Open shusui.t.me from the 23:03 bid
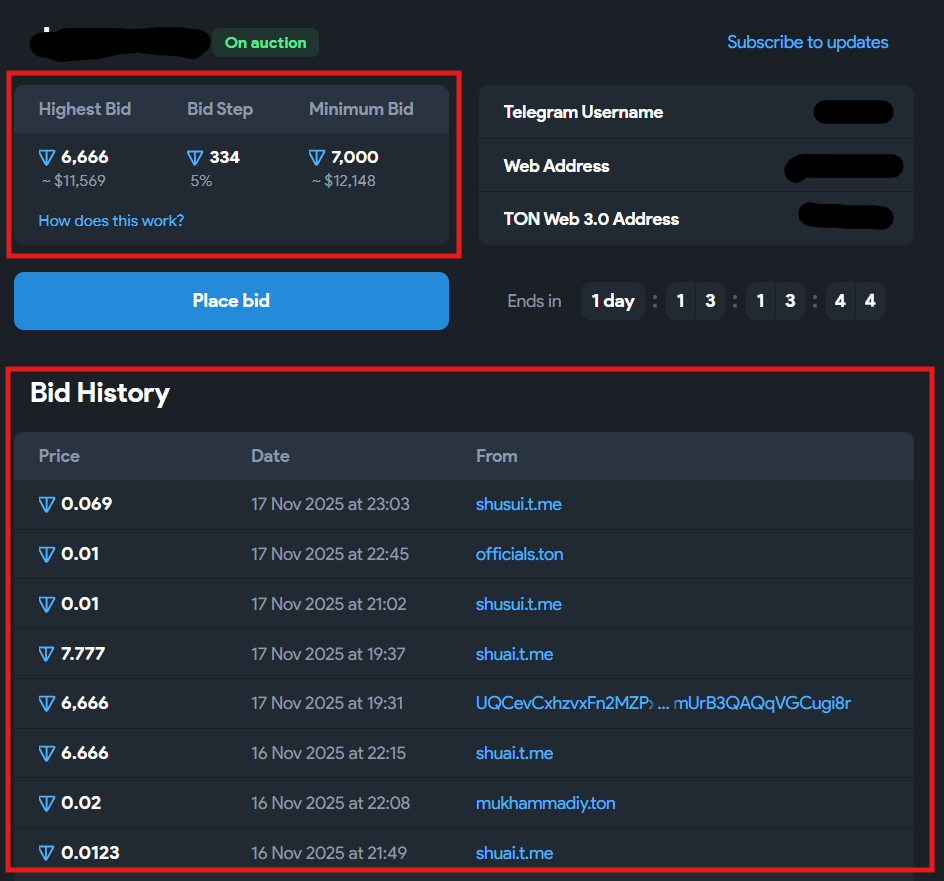 (518, 504)
